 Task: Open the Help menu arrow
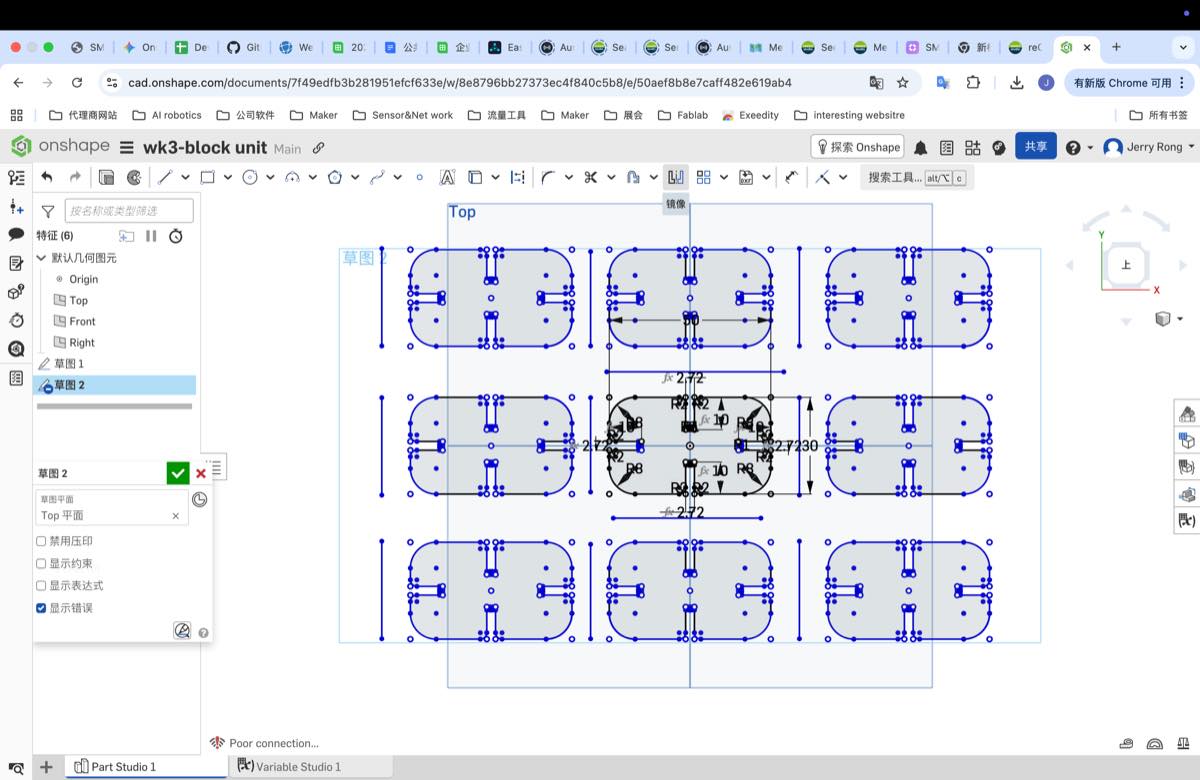1089,148
